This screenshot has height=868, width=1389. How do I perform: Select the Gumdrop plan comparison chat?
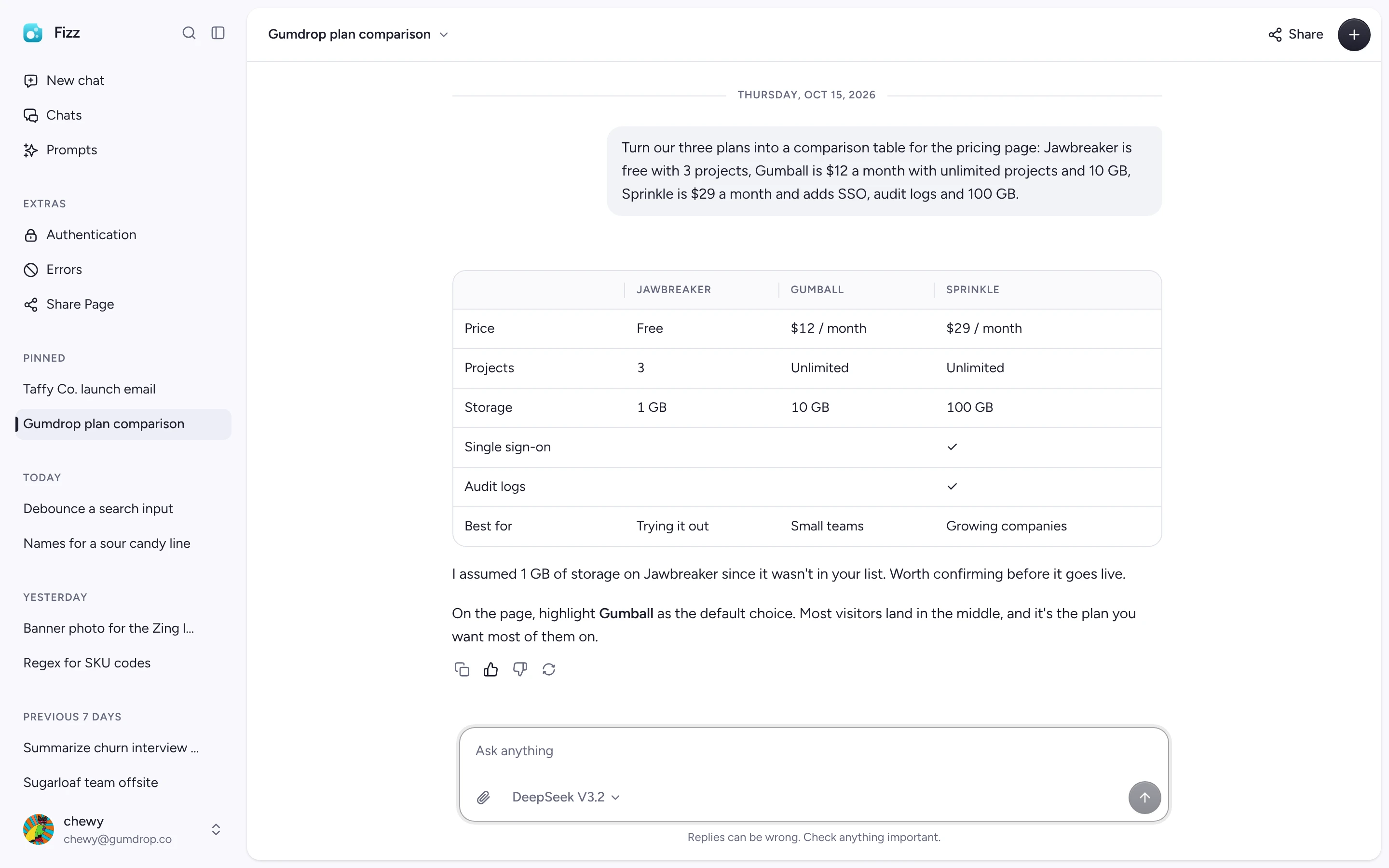pyautogui.click(x=123, y=424)
